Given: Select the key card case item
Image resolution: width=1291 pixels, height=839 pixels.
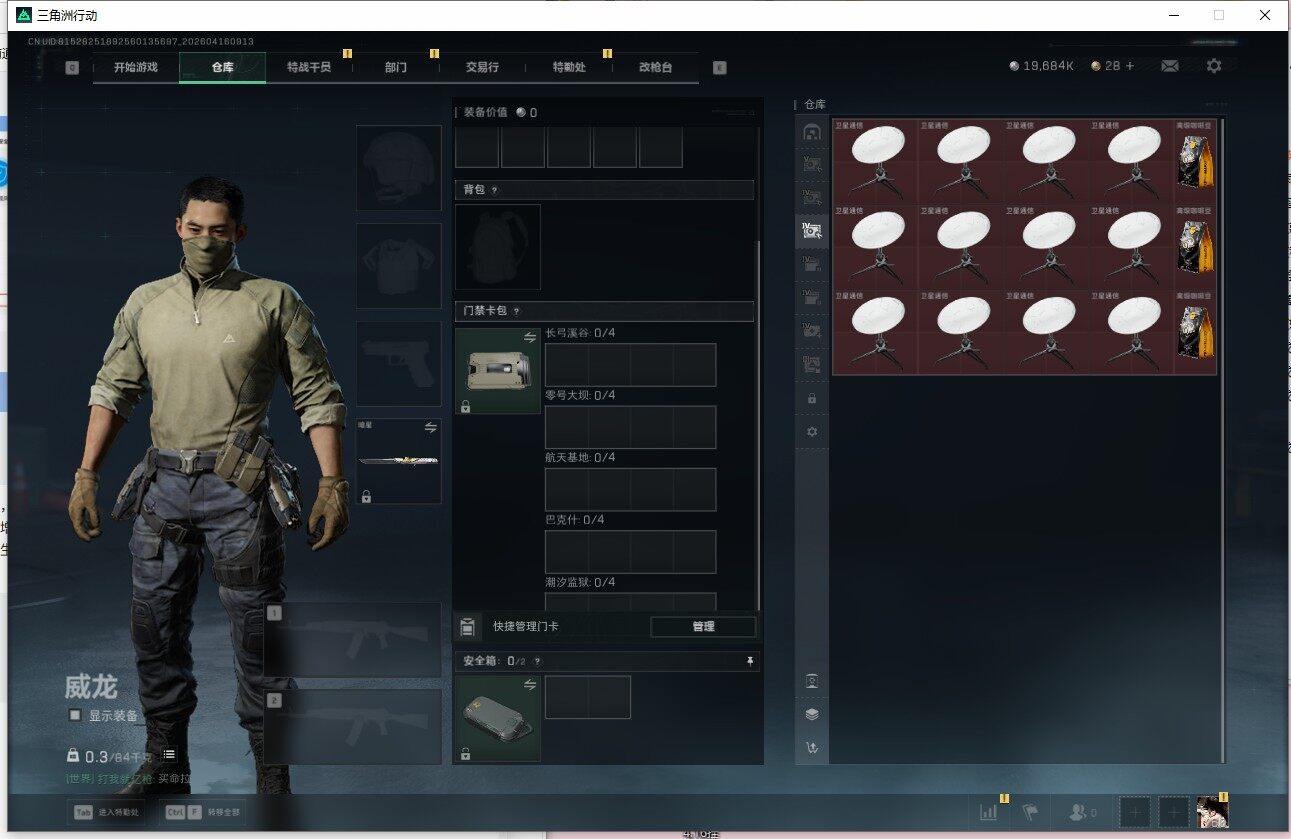Looking at the screenshot, I should [x=498, y=371].
